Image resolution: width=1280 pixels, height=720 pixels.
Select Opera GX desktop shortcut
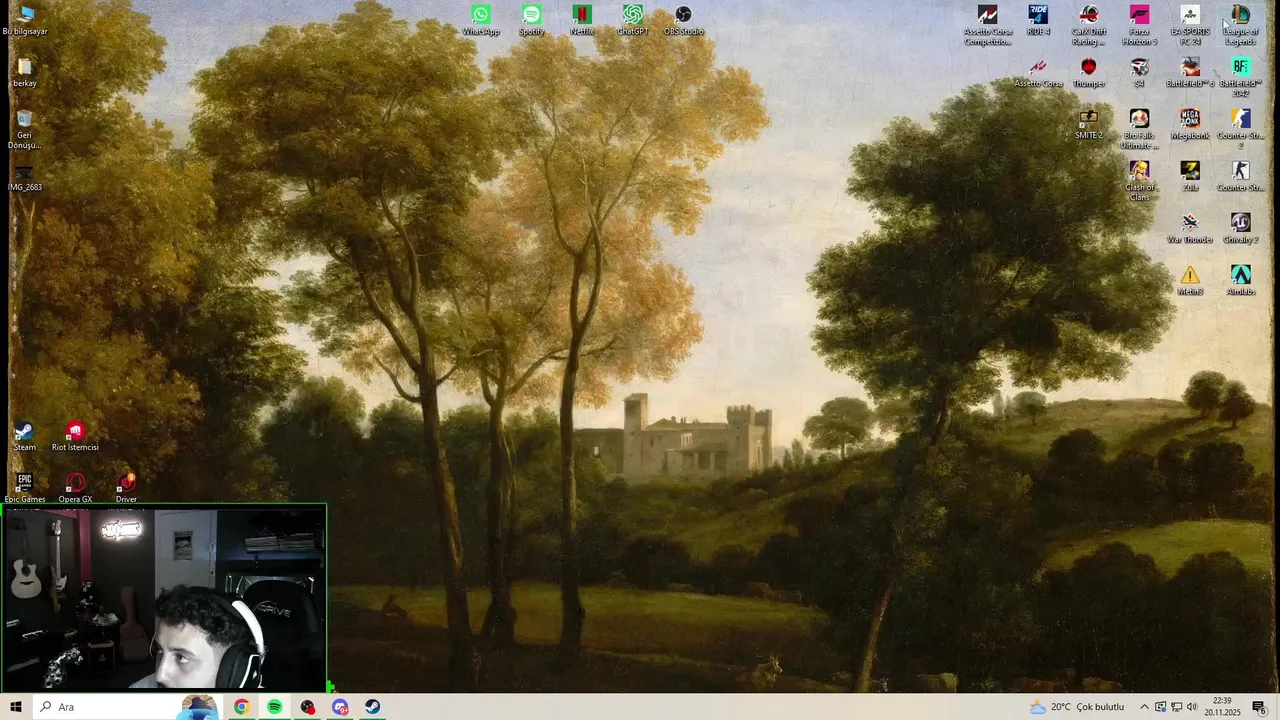(75, 489)
